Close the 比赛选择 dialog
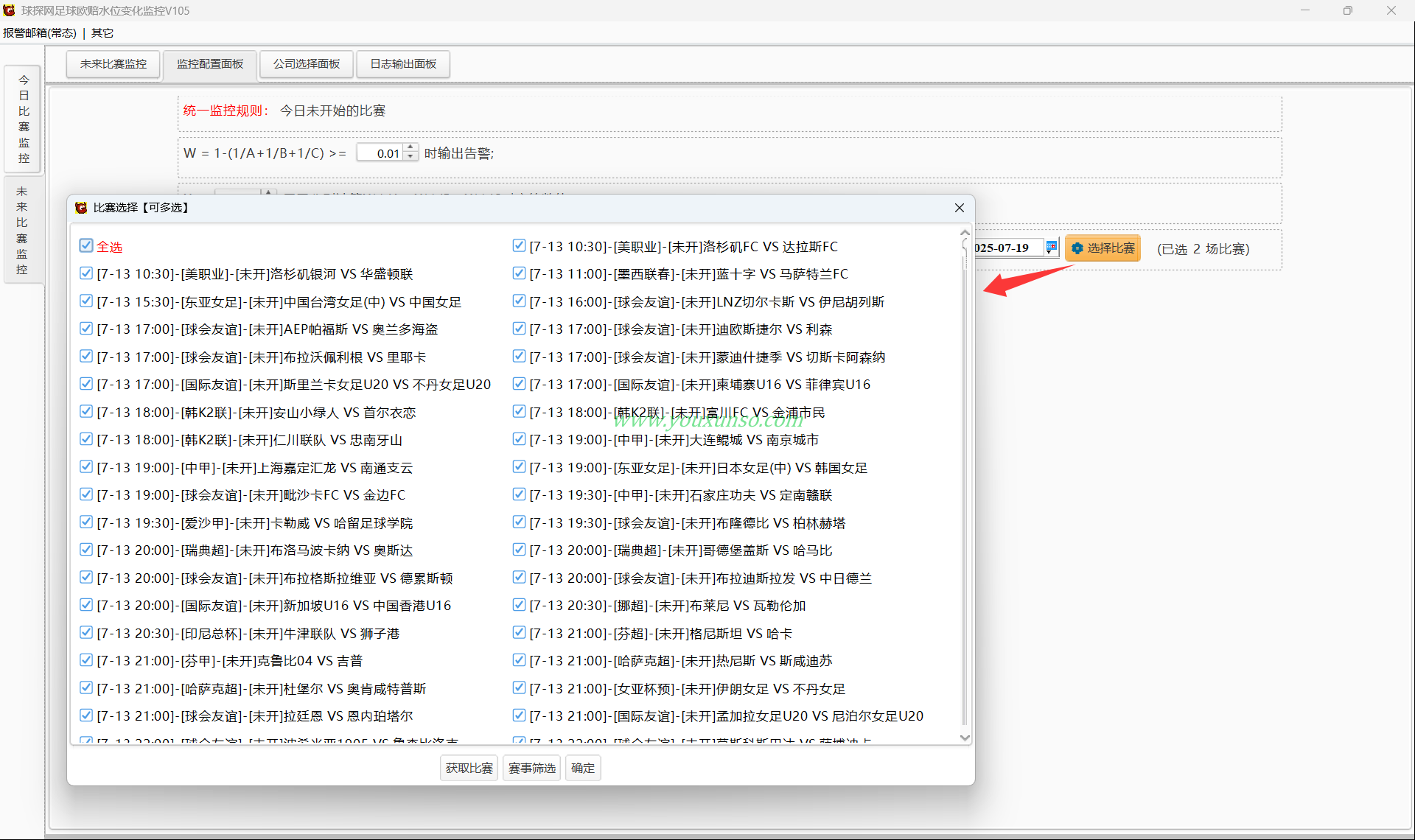 tap(959, 208)
